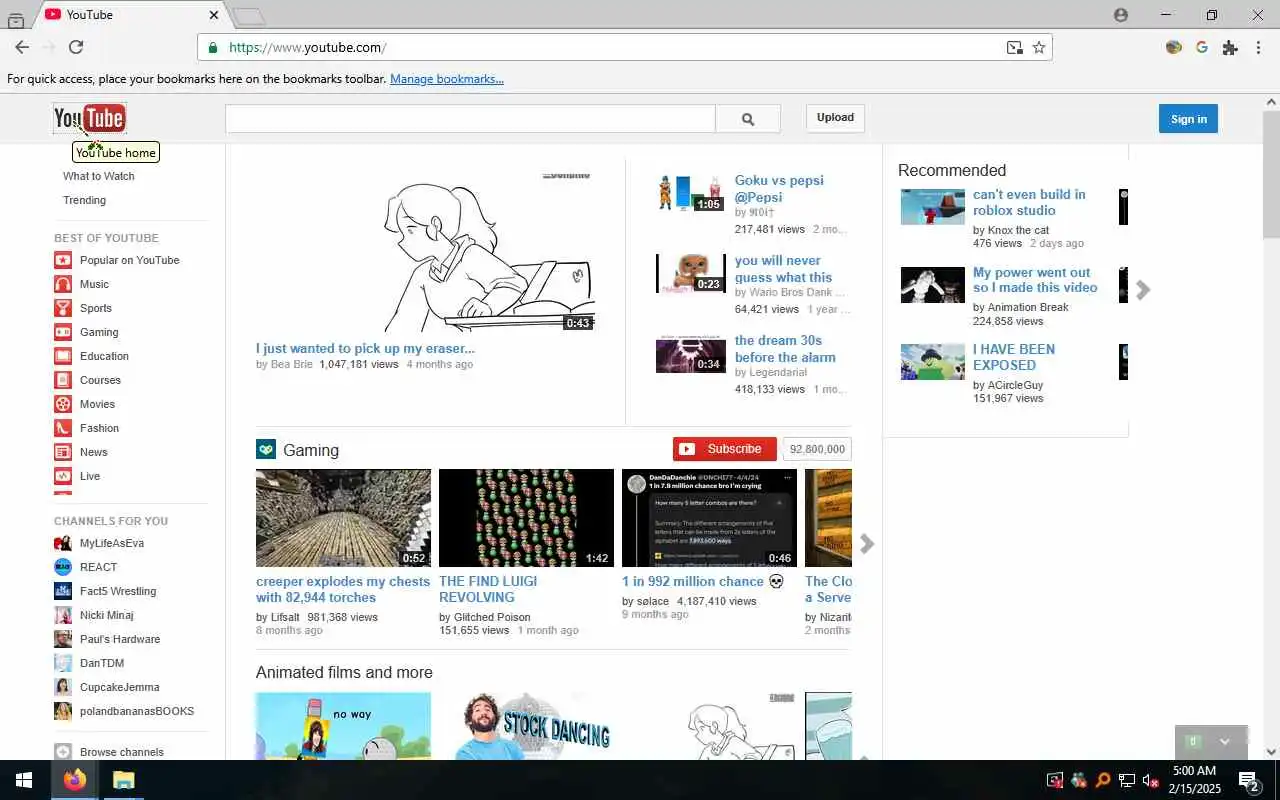The width and height of the screenshot is (1280, 800).
Task: Click the Live category icon
Action: (63, 476)
